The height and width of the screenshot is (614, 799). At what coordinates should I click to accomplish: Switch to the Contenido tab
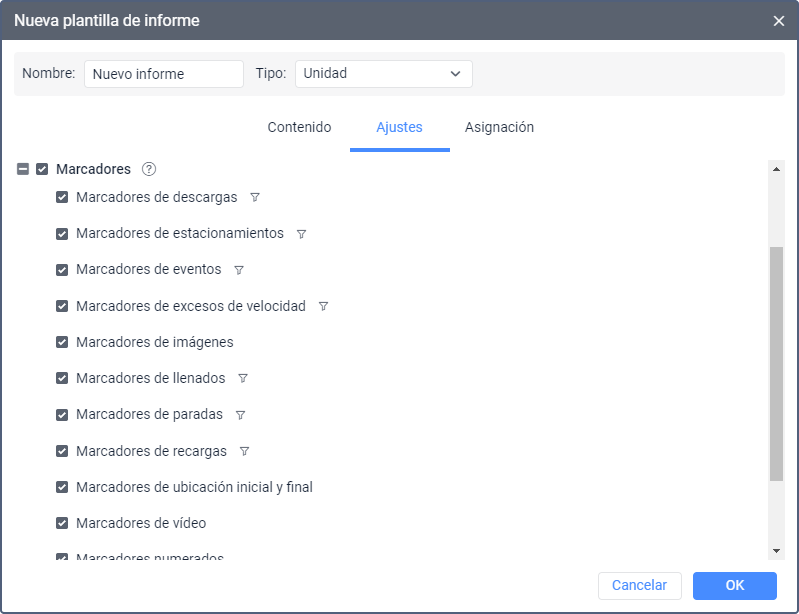[299, 128]
